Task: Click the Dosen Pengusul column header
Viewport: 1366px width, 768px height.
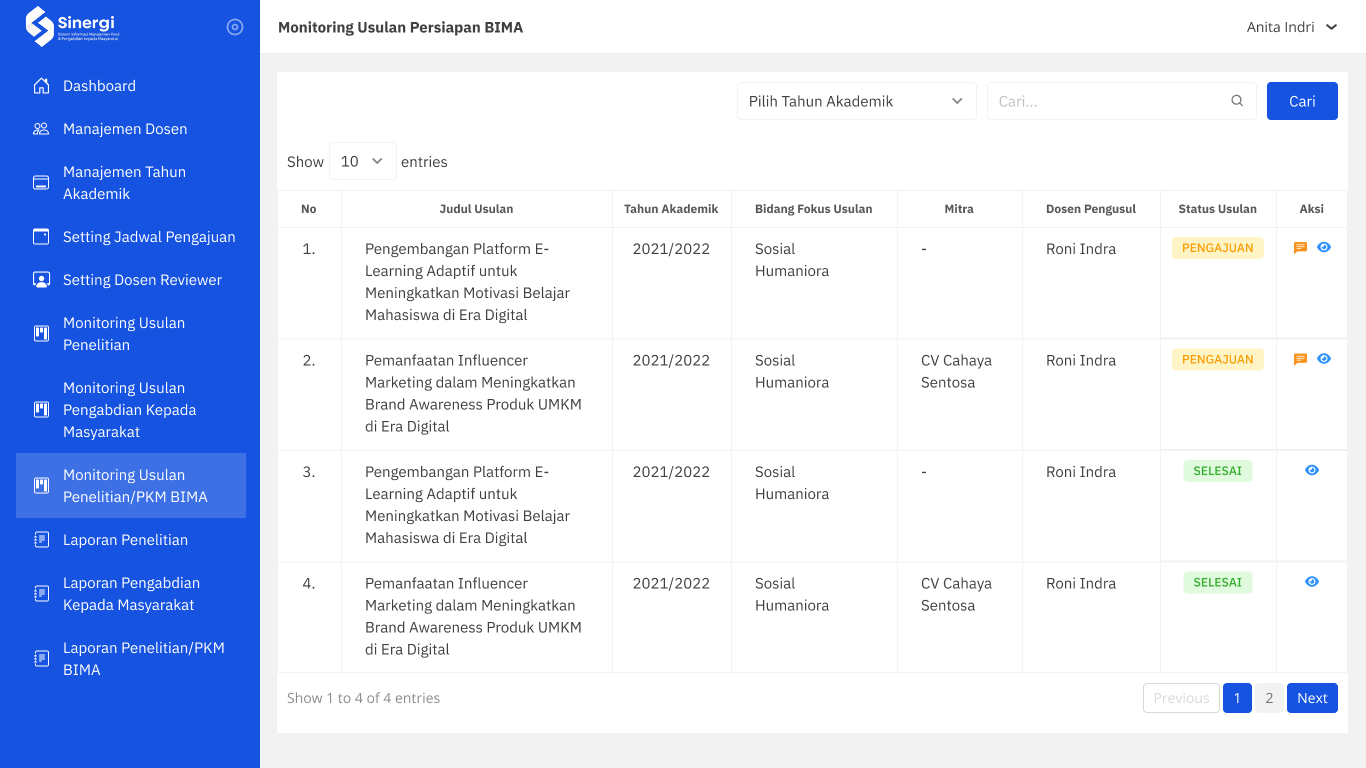Action: 1091,209
